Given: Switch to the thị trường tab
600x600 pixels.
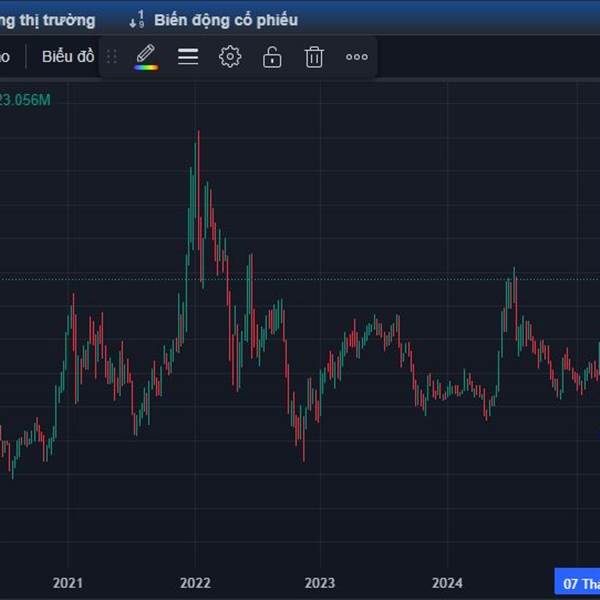Looking at the screenshot, I should click(48, 19).
